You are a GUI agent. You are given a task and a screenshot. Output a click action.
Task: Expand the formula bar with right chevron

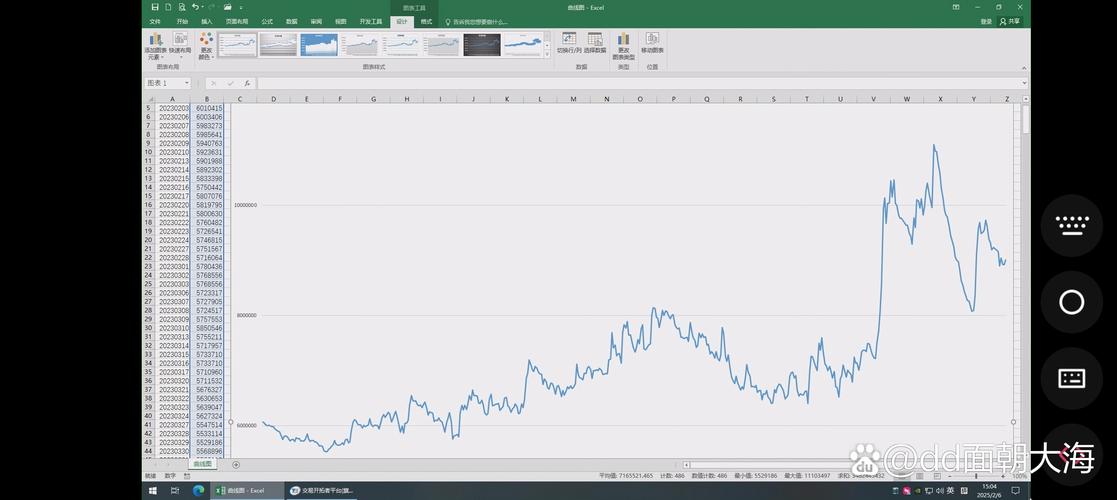coord(1024,83)
